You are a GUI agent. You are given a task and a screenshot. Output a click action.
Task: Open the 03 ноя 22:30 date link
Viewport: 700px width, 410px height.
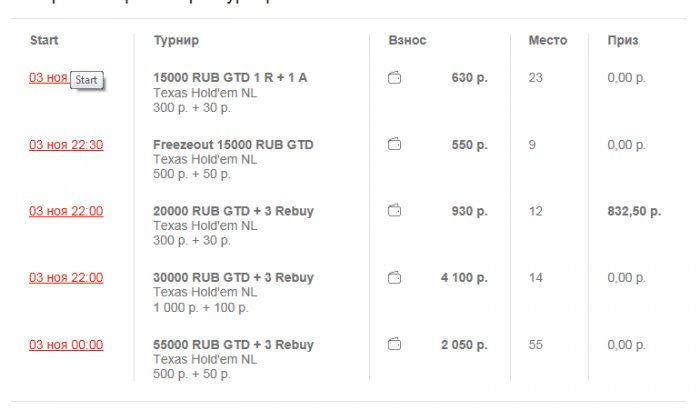click(66, 145)
